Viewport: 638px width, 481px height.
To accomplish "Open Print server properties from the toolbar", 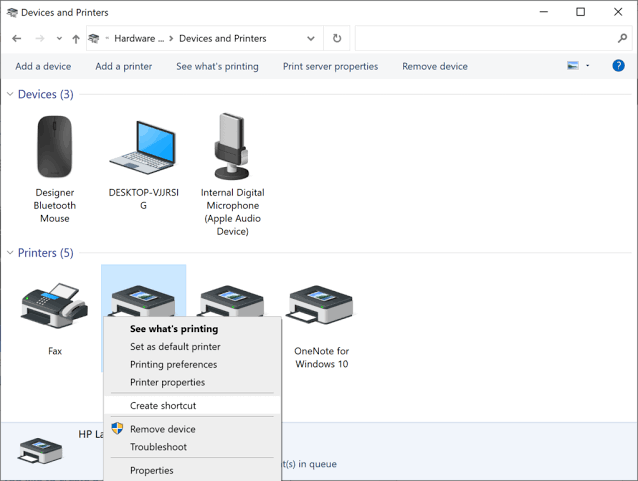I will [x=330, y=66].
